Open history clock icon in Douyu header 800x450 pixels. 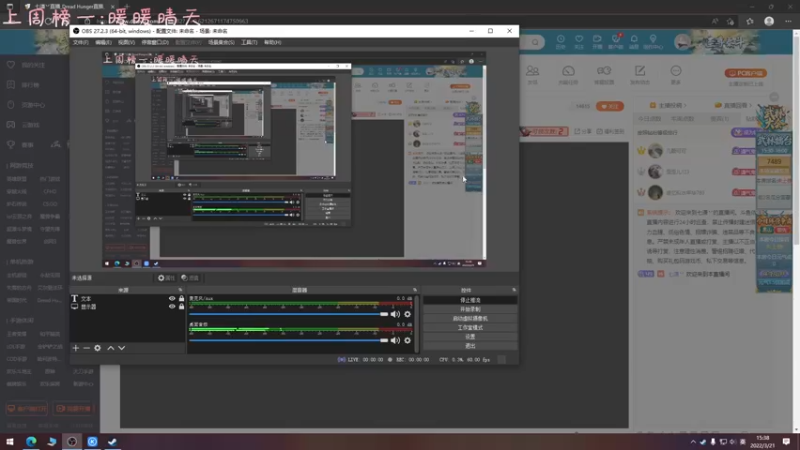pos(560,41)
